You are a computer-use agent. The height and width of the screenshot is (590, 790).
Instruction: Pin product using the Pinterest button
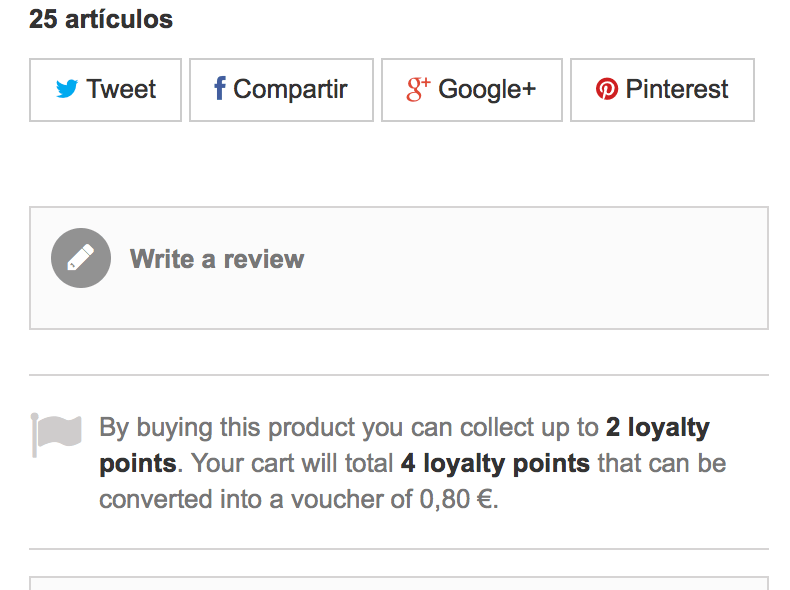click(x=662, y=90)
